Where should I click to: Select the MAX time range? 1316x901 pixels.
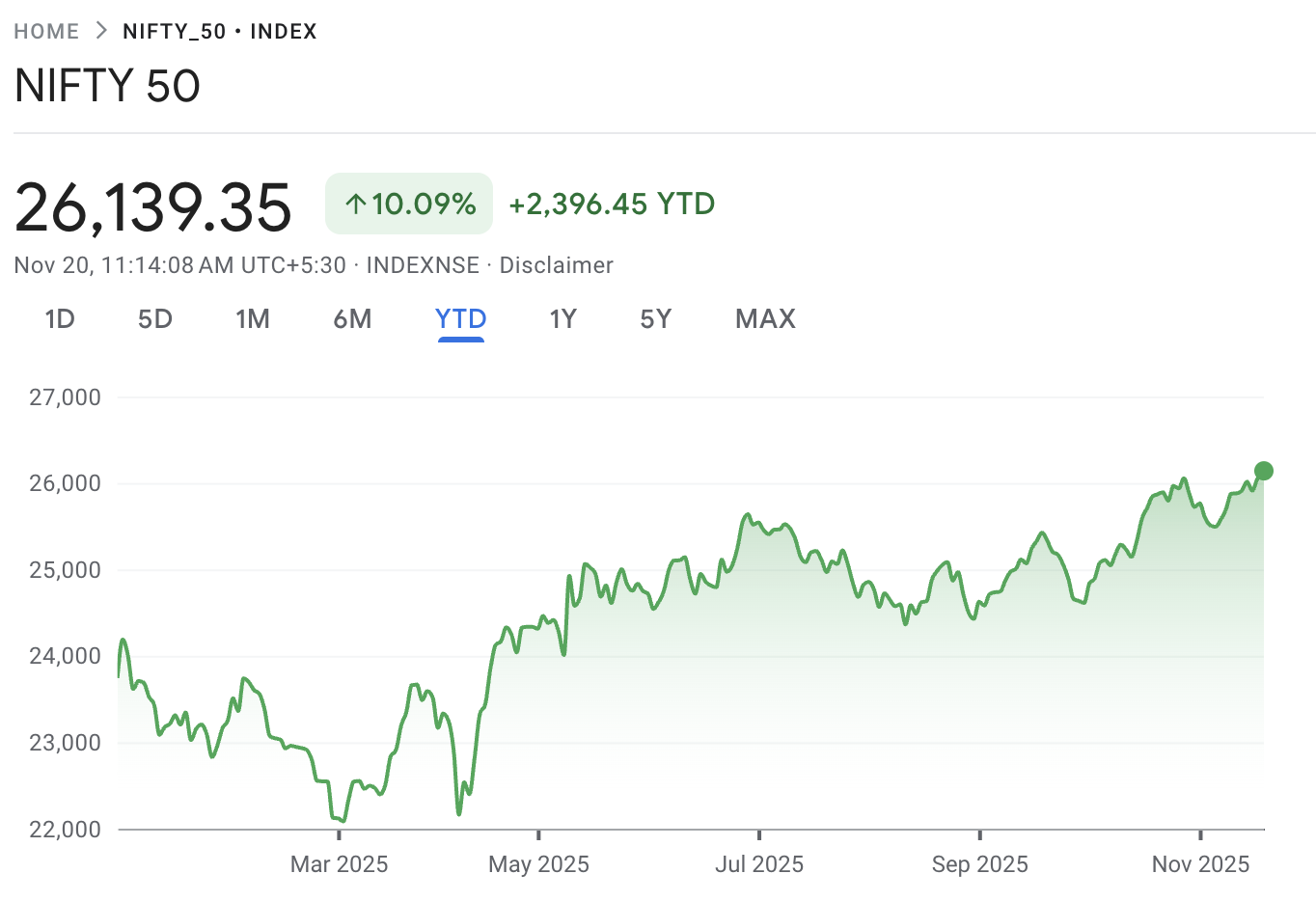(x=764, y=318)
